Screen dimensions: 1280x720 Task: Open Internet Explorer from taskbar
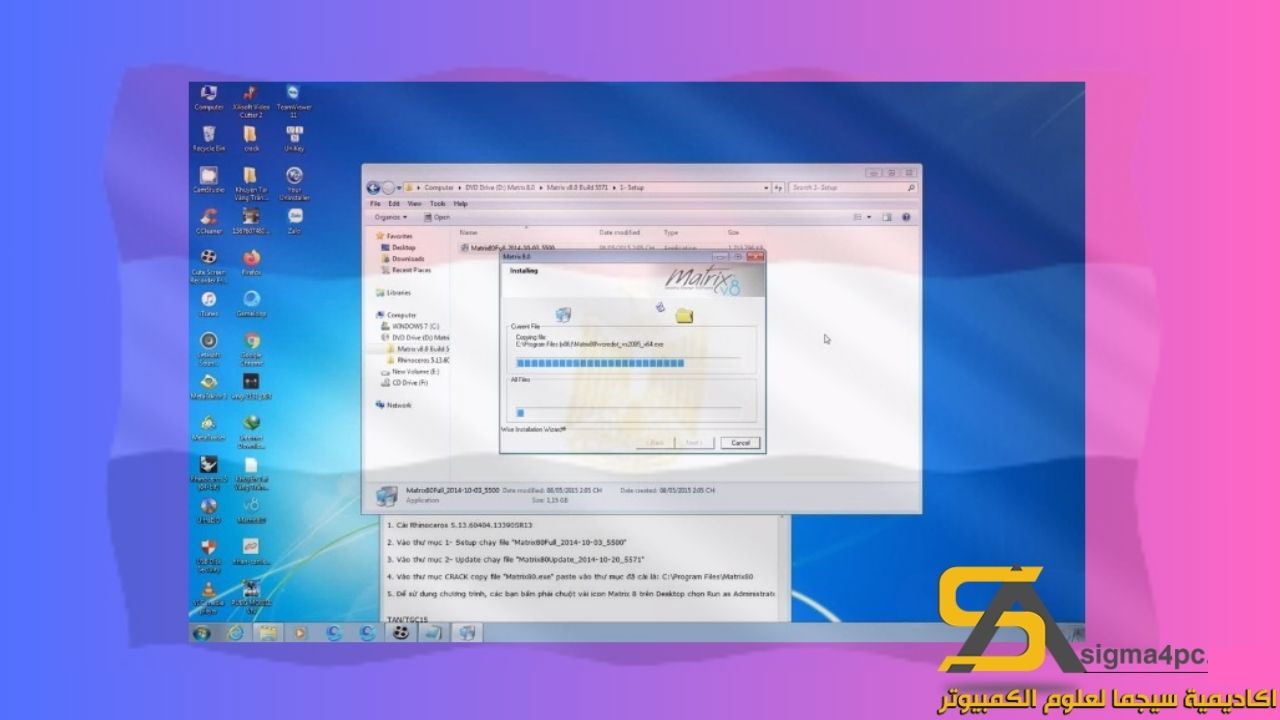click(235, 633)
